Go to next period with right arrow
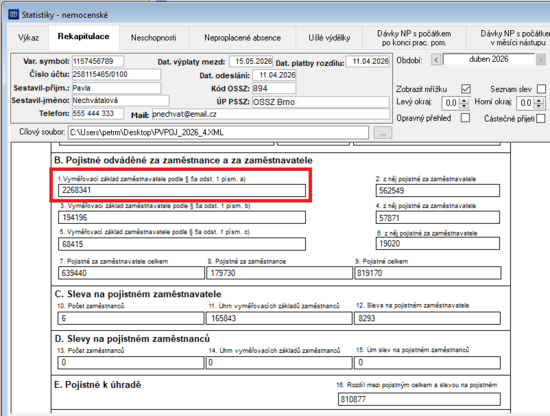The height and width of the screenshot is (416, 550). tap(541, 60)
